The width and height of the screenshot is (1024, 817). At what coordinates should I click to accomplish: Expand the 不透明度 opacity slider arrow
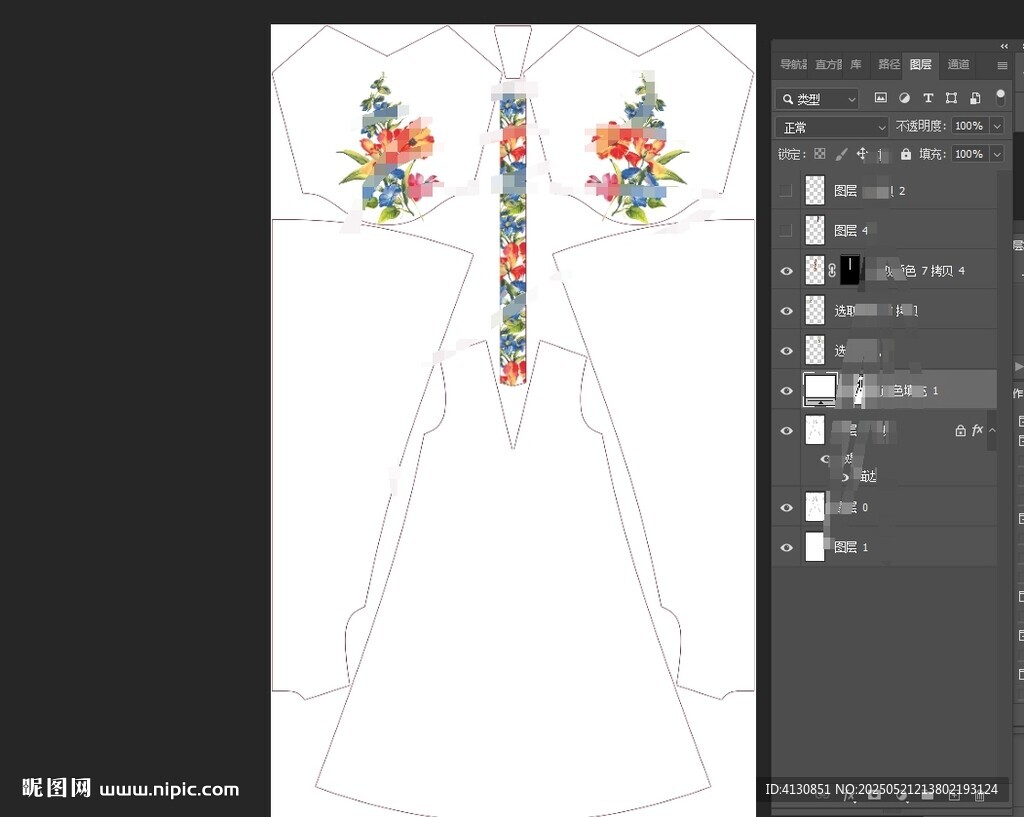coord(997,126)
